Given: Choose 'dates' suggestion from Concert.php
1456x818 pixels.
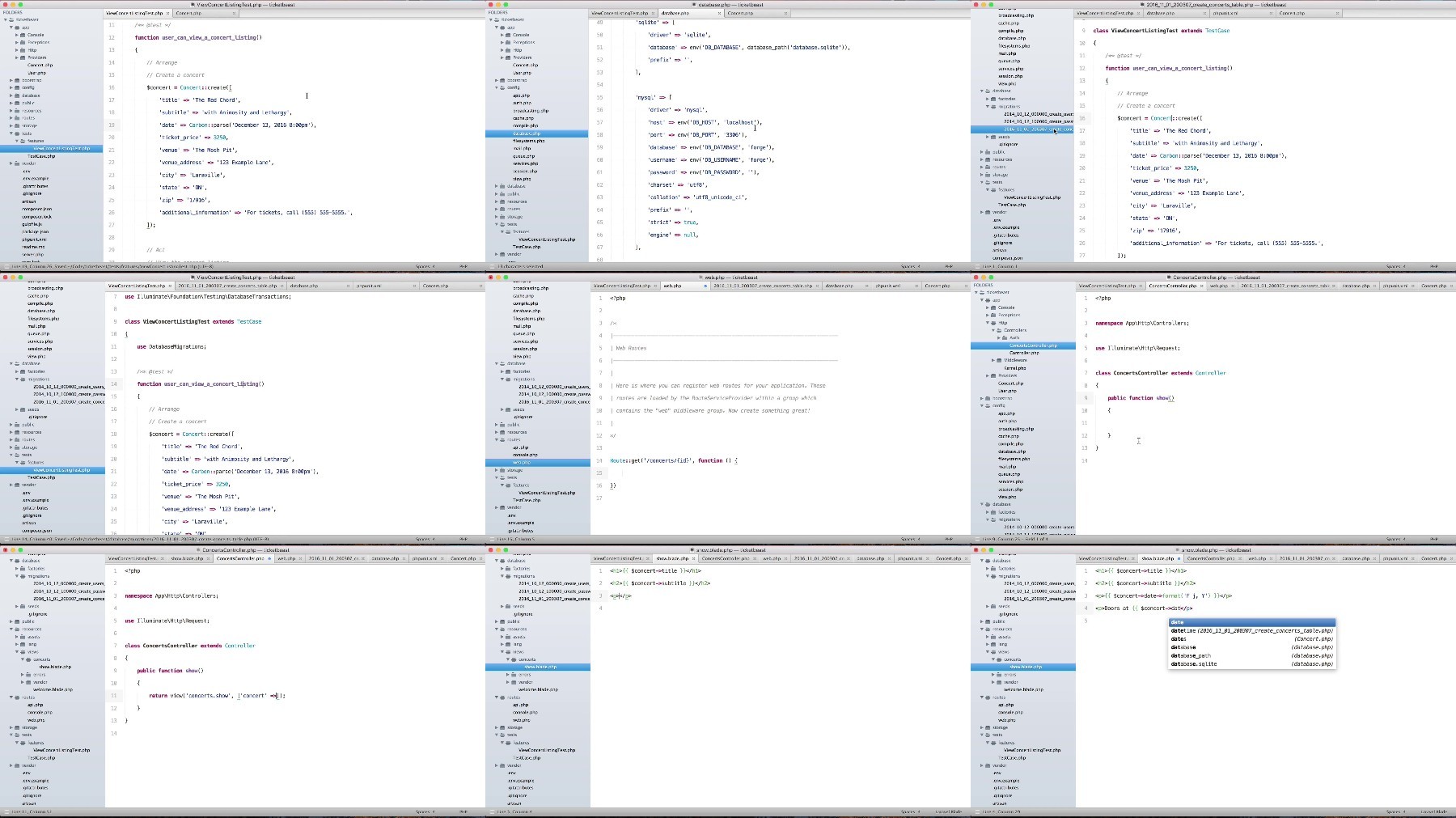Looking at the screenshot, I should (x=1251, y=639).
